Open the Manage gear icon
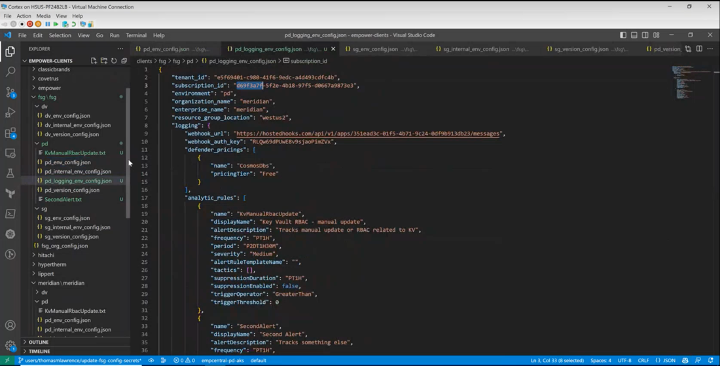The width and height of the screenshot is (720, 366). 10,345
